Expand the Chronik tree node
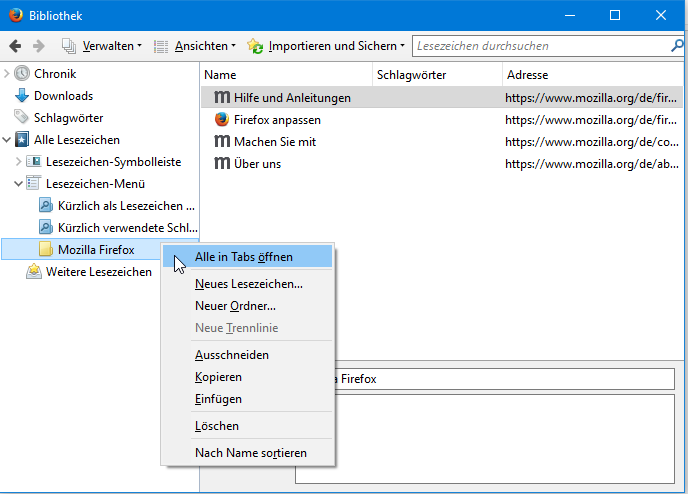This screenshot has width=688, height=494. pyautogui.click(x=7, y=74)
